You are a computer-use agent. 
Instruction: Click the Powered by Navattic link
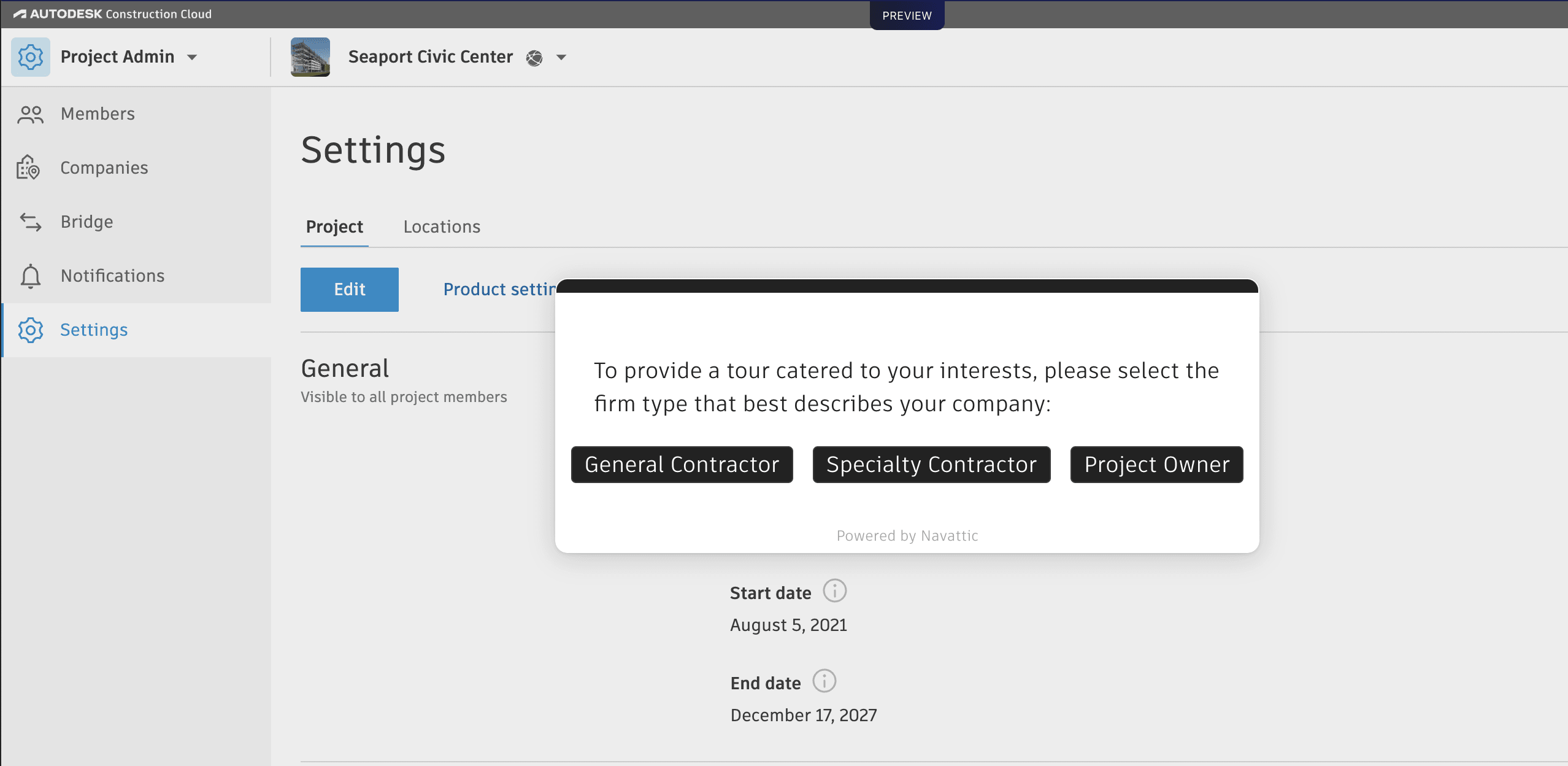[x=907, y=535]
